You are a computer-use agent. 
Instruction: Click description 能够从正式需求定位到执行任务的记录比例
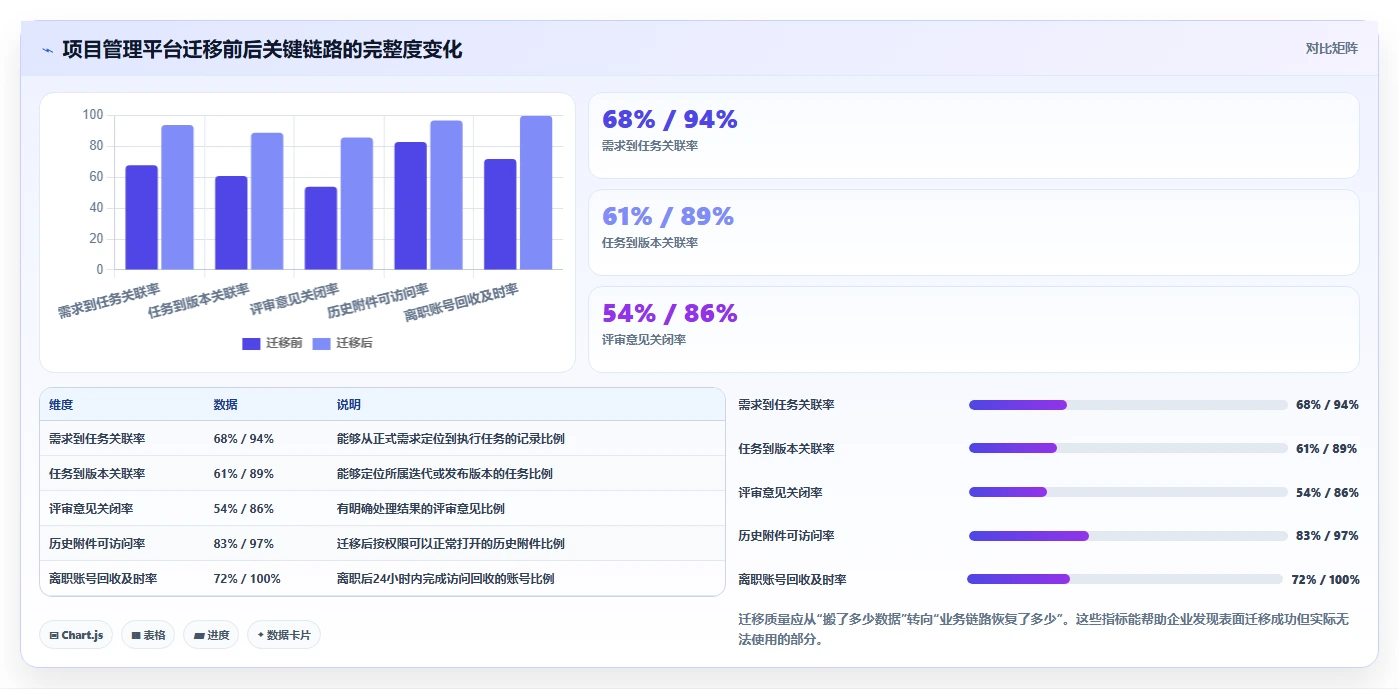[451, 439]
